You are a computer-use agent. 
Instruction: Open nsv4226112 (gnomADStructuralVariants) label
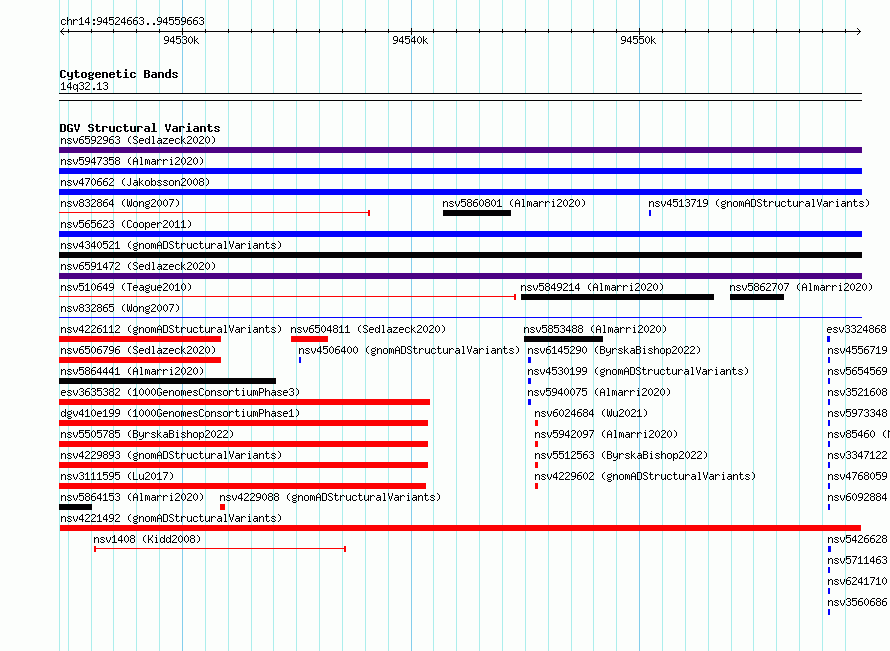[171, 329]
